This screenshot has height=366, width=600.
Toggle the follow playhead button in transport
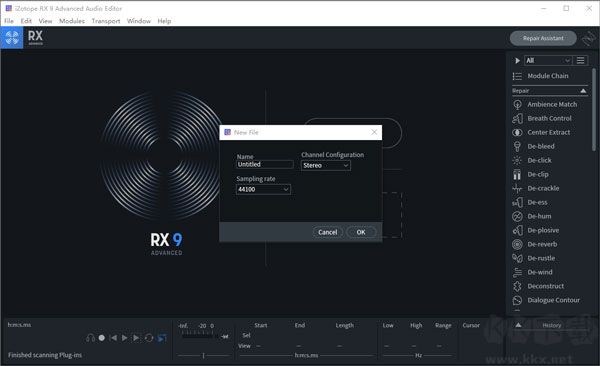pyautogui.click(x=162, y=338)
